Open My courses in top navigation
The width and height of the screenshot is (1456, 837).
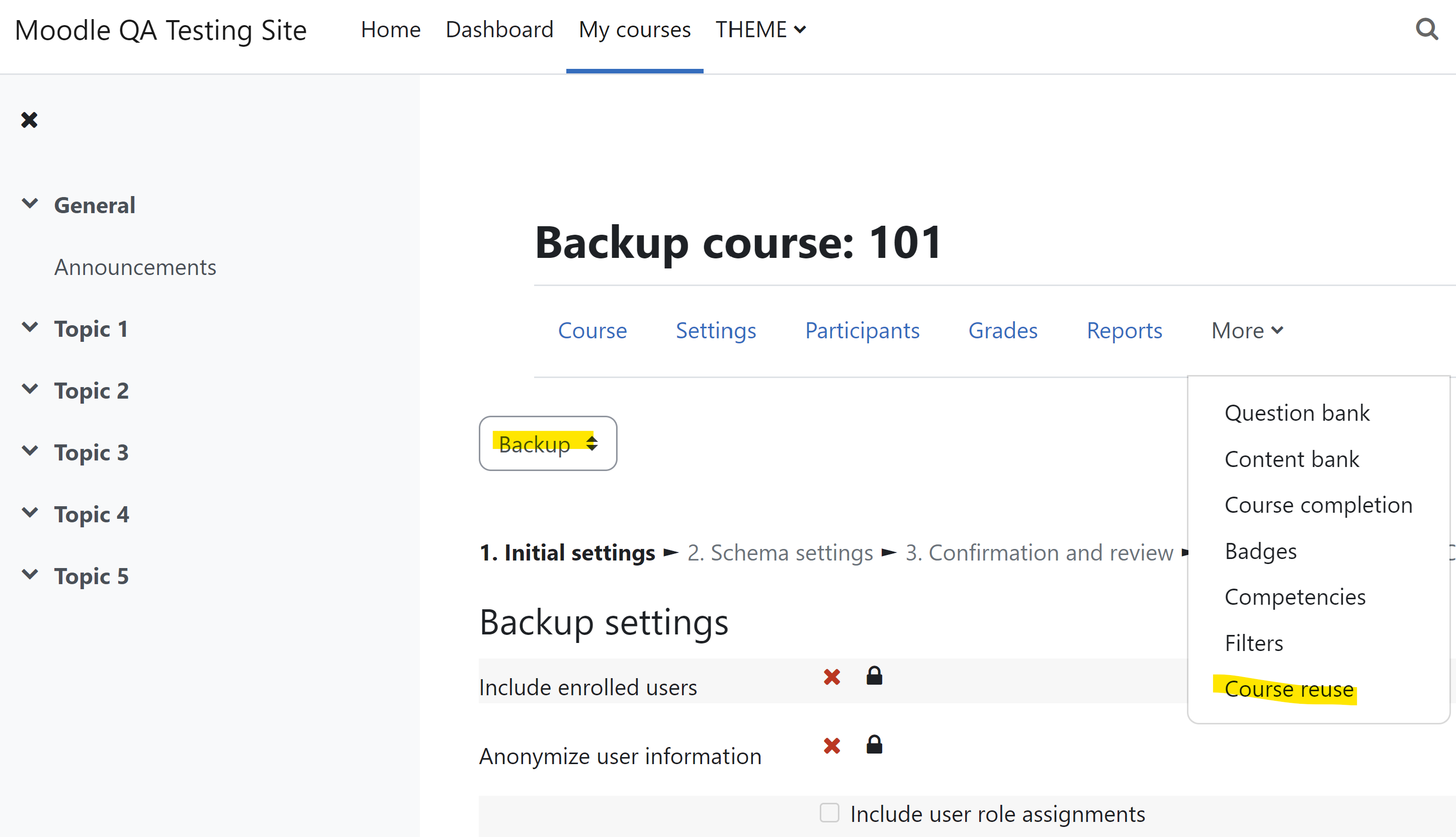634,30
